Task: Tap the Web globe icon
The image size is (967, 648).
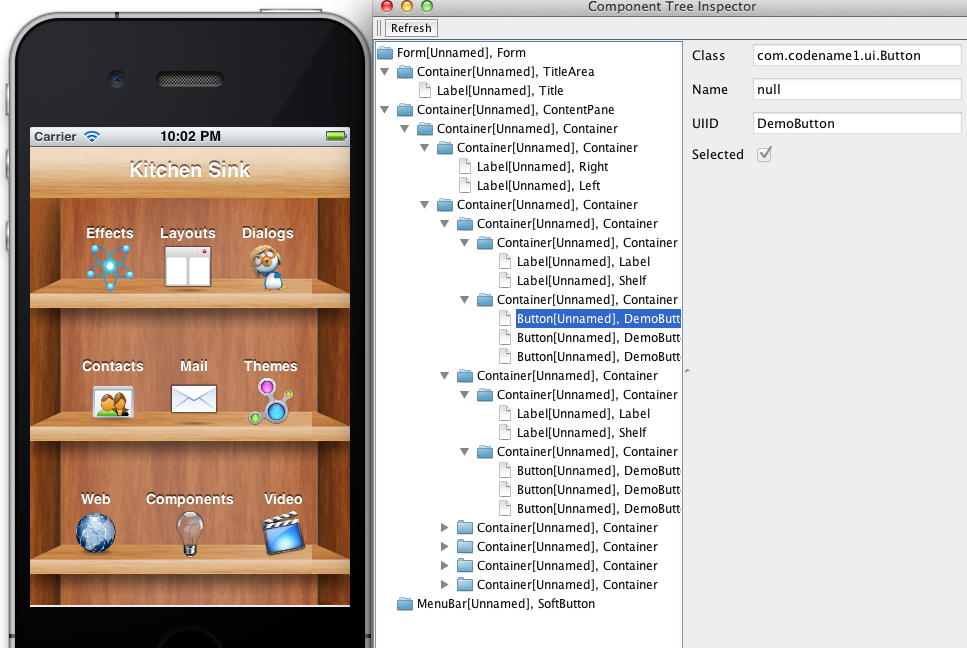Action: click(96, 532)
